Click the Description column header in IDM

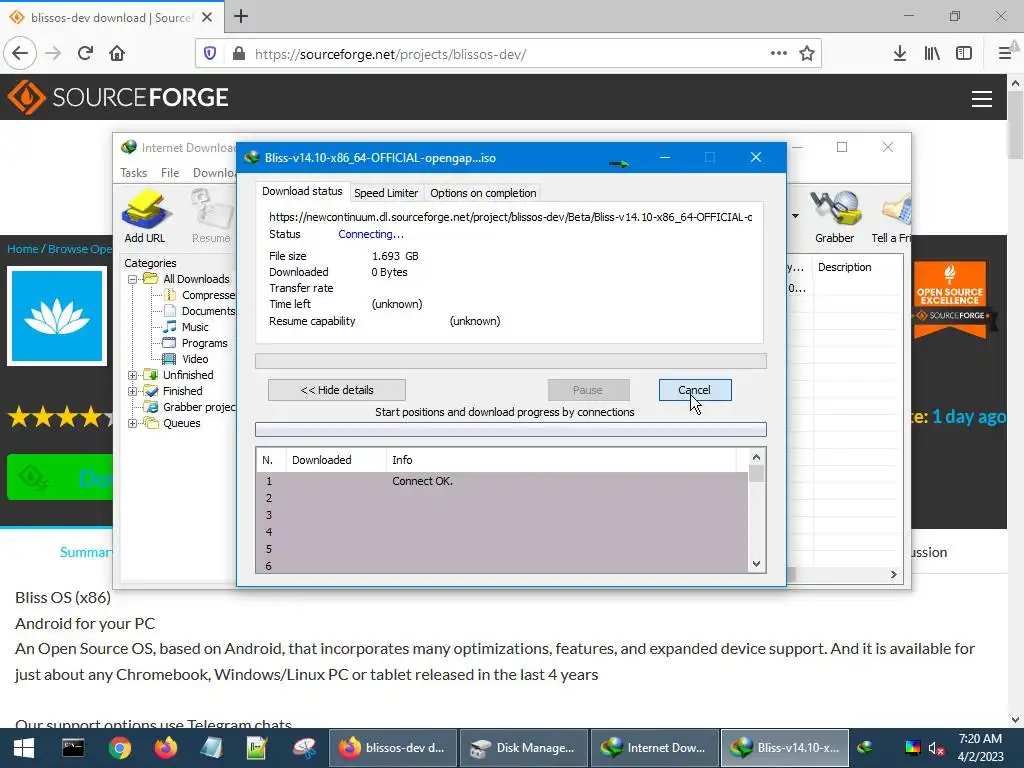844,267
